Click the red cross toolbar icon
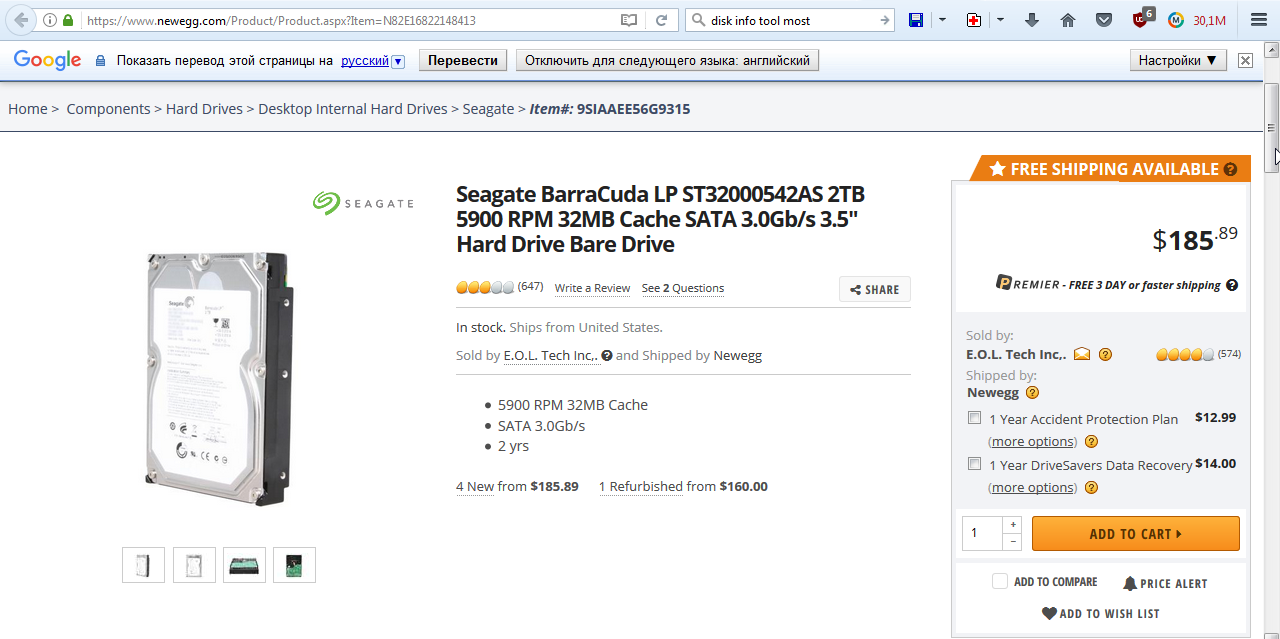 tap(974, 20)
